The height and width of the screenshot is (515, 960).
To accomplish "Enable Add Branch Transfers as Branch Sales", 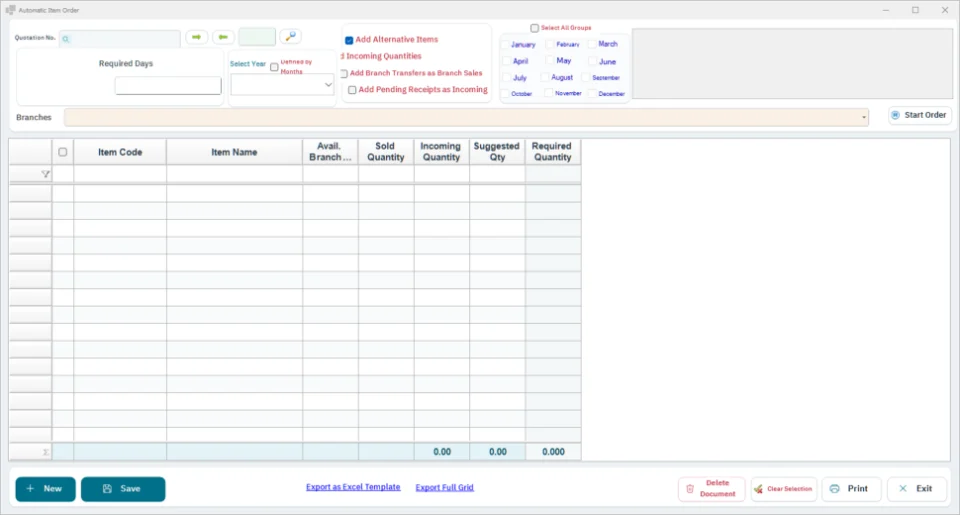I will (344, 73).
